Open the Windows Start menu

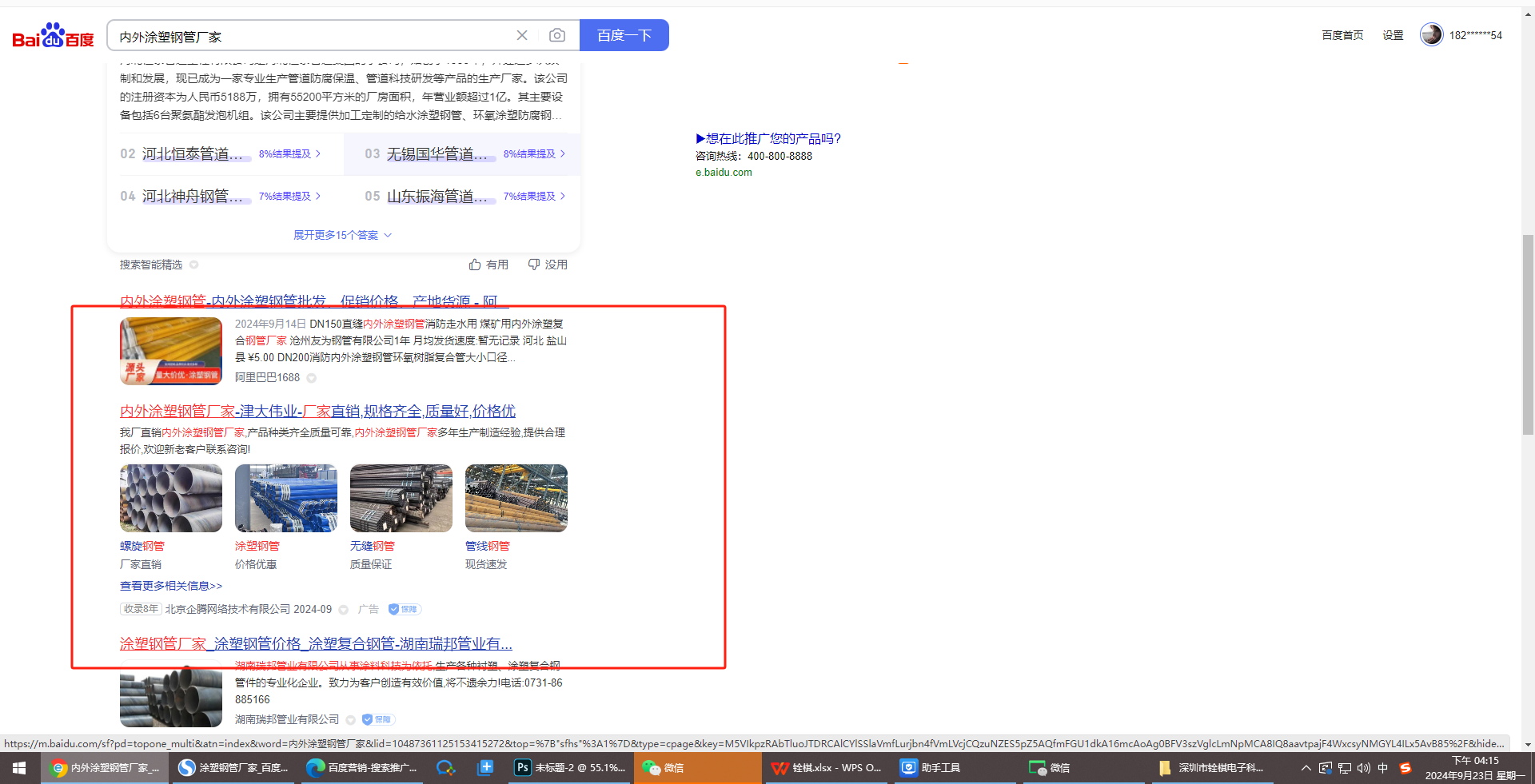click(19, 768)
